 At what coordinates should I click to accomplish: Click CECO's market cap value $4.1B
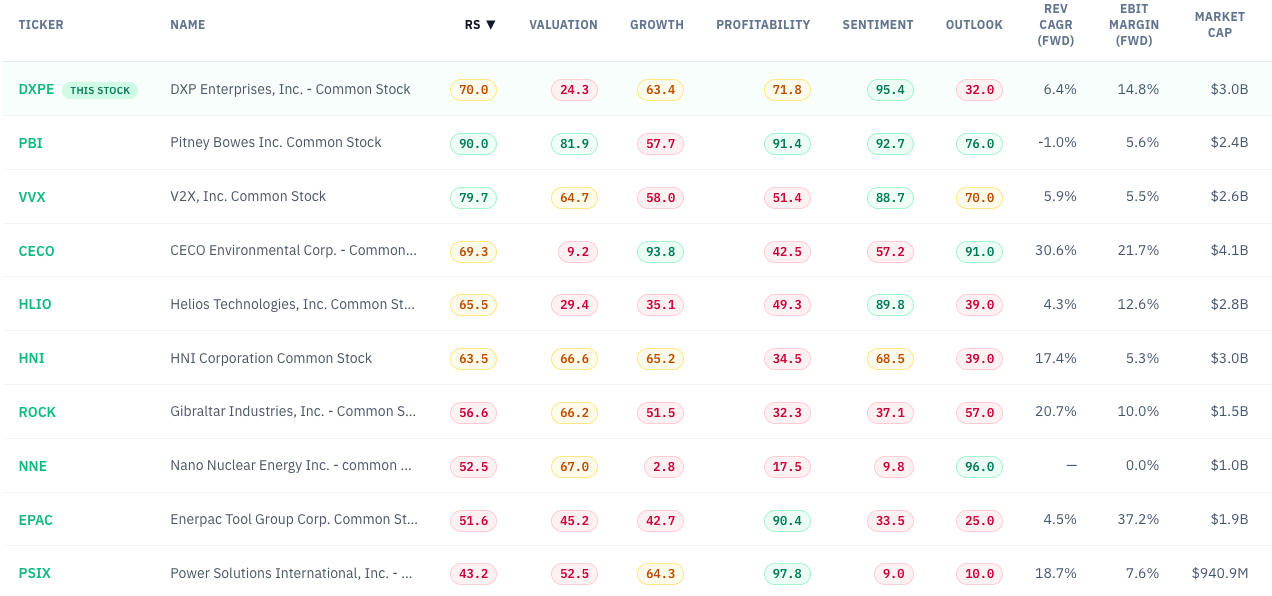tap(1229, 251)
